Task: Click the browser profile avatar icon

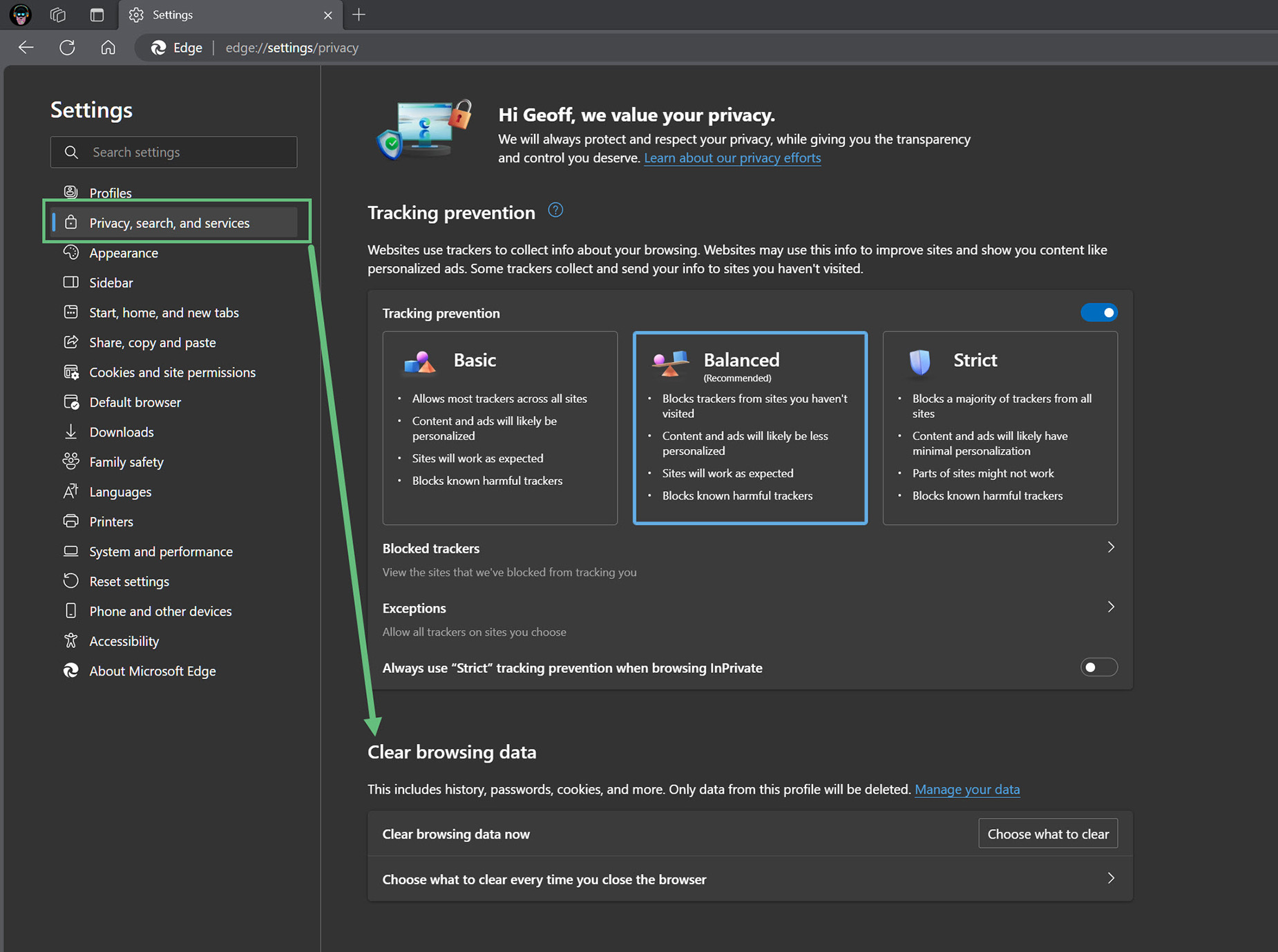Action: pyautogui.click(x=21, y=15)
